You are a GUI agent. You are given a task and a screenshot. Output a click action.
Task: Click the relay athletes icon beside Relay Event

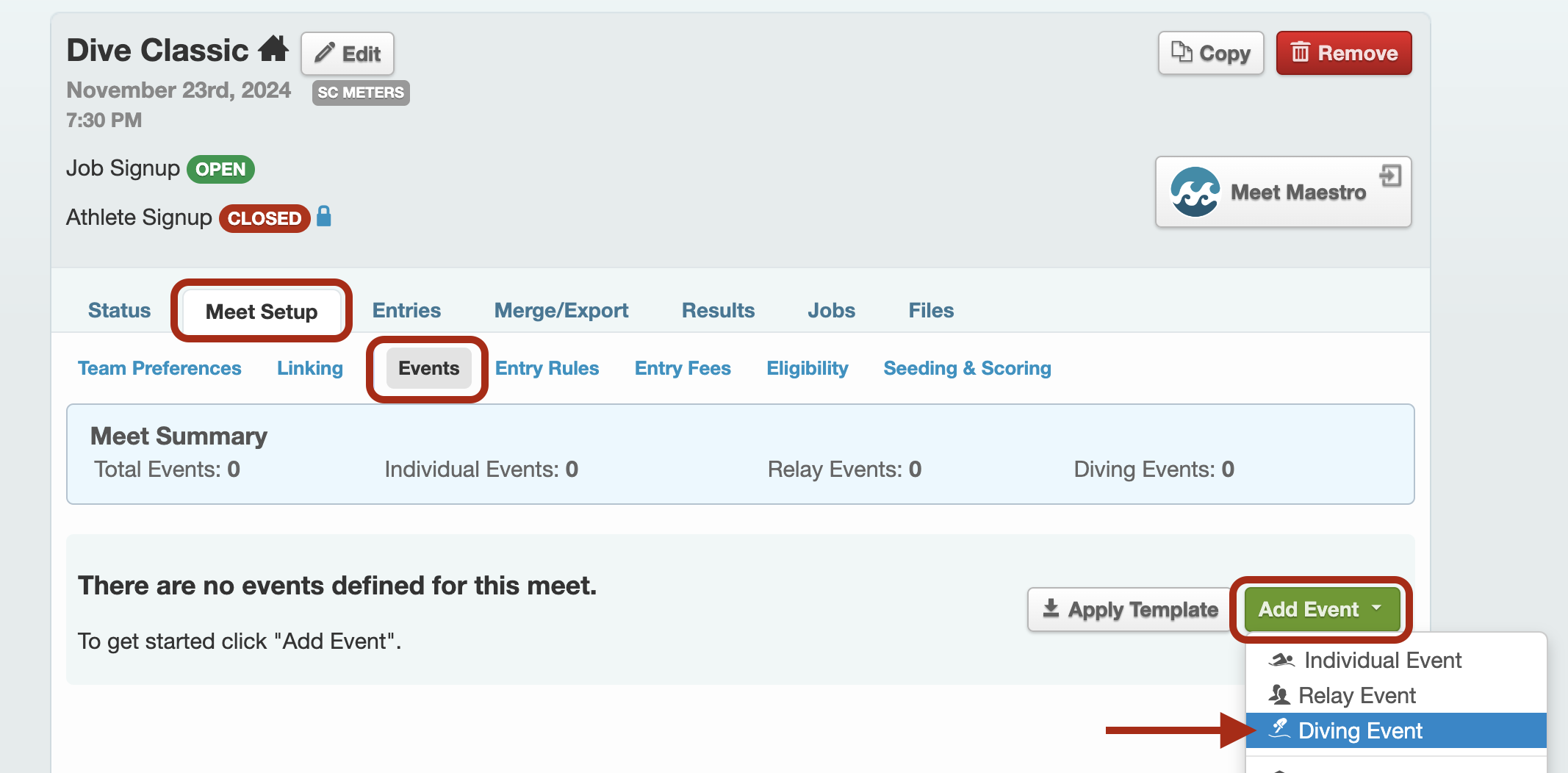point(1279,694)
